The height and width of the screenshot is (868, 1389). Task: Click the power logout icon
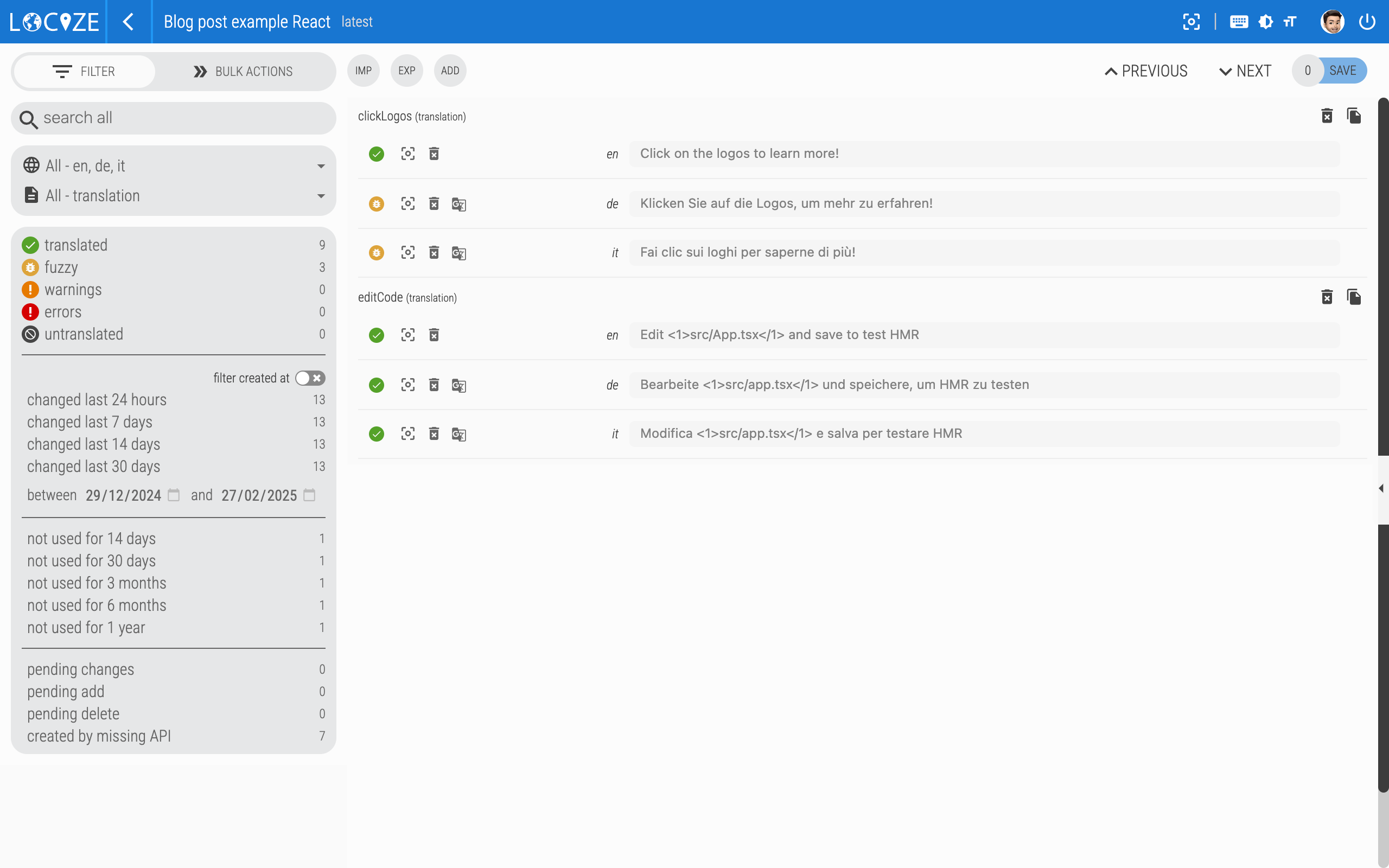1367,22
